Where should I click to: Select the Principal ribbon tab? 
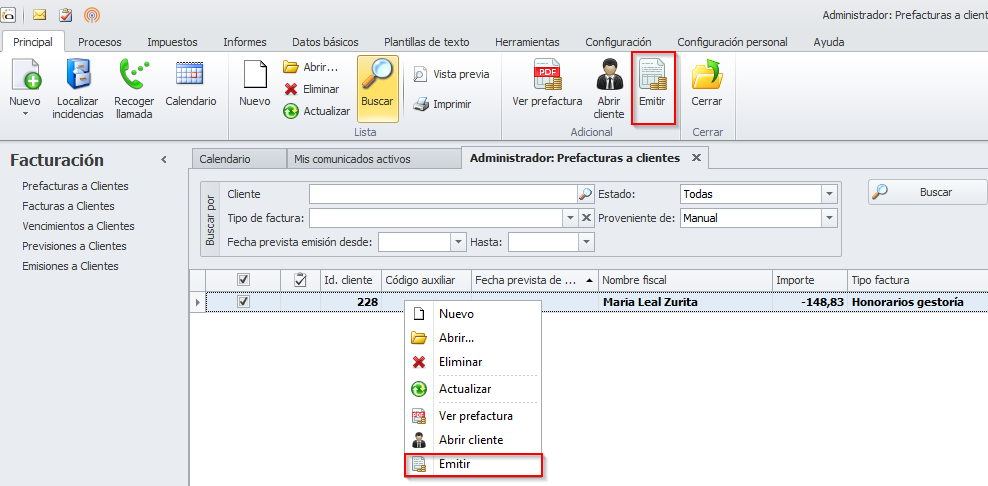[33, 42]
